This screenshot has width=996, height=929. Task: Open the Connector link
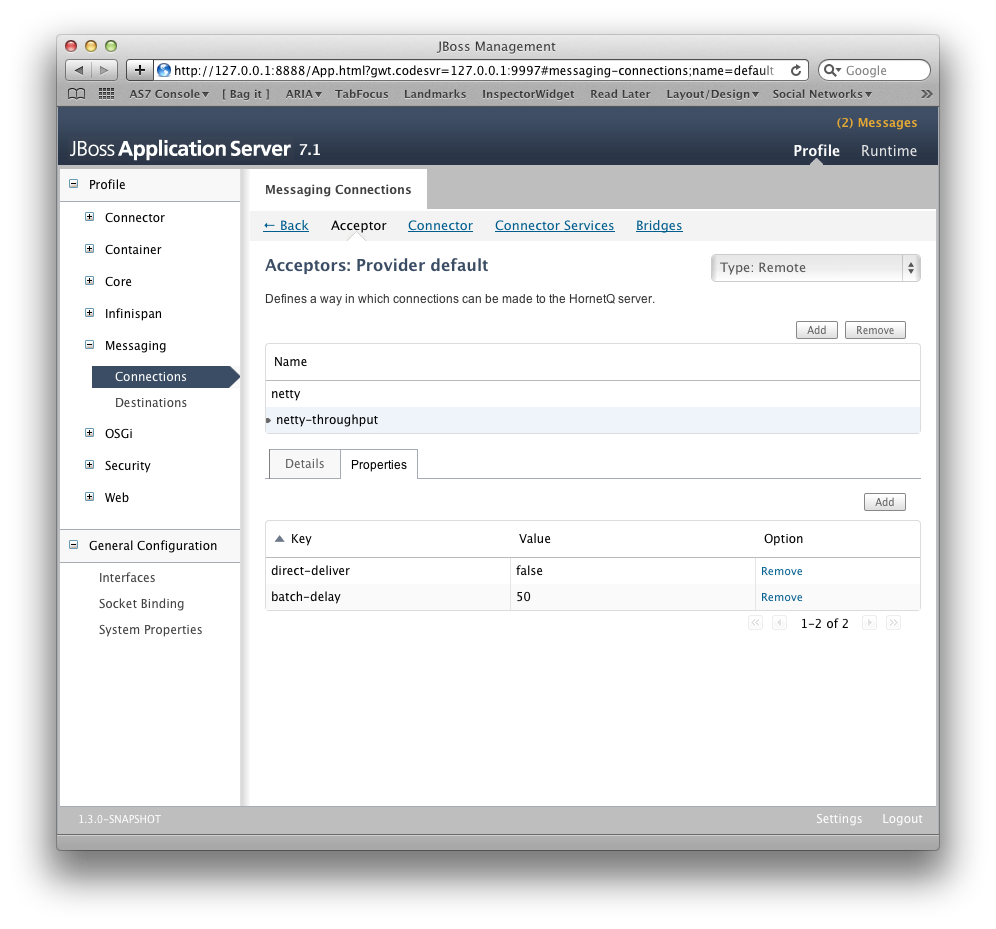(x=440, y=225)
